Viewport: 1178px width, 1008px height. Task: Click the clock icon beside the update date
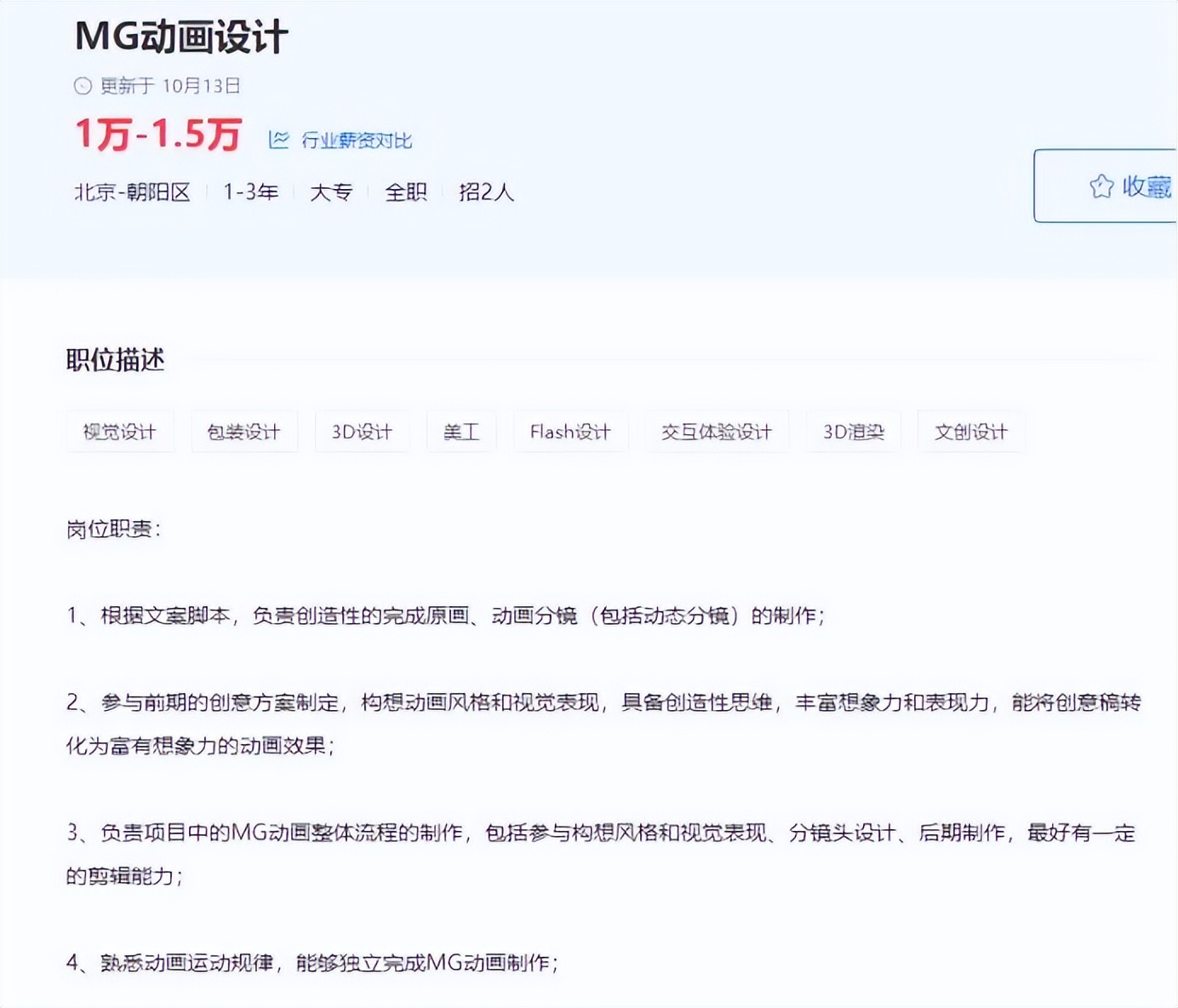(83, 86)
